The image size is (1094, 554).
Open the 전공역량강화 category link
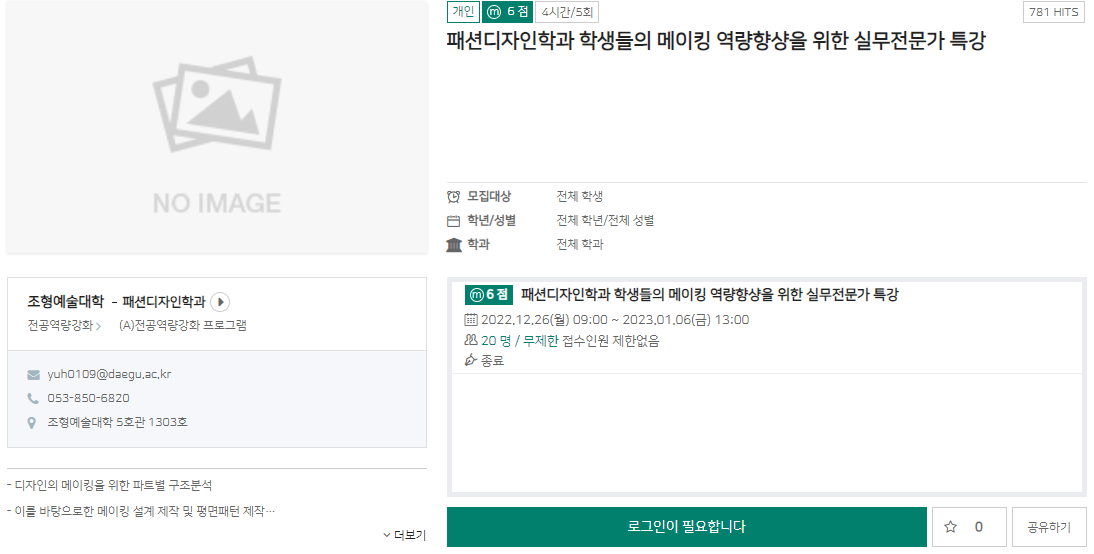tap(64, 325)
